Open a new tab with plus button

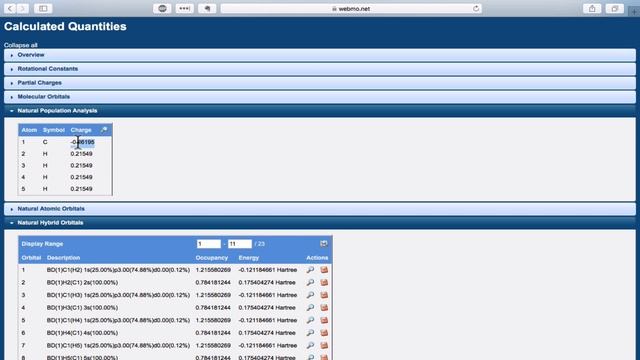click(634, 11)
